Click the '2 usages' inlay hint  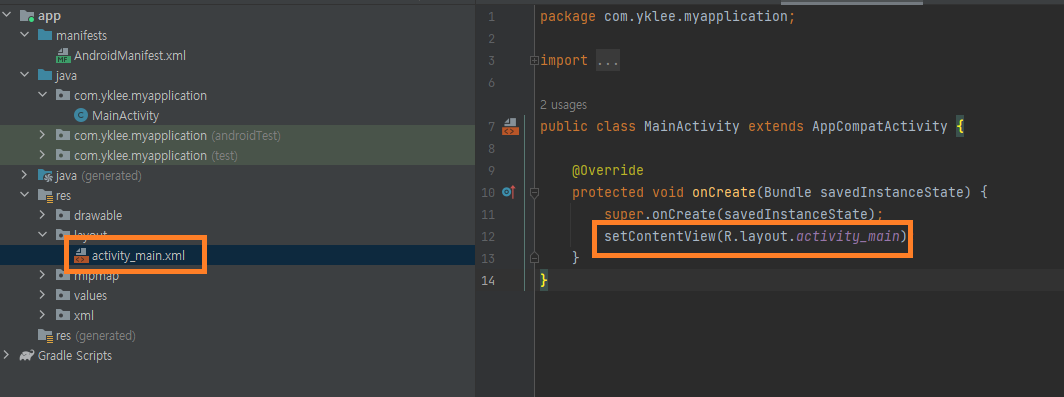[564, 105]
